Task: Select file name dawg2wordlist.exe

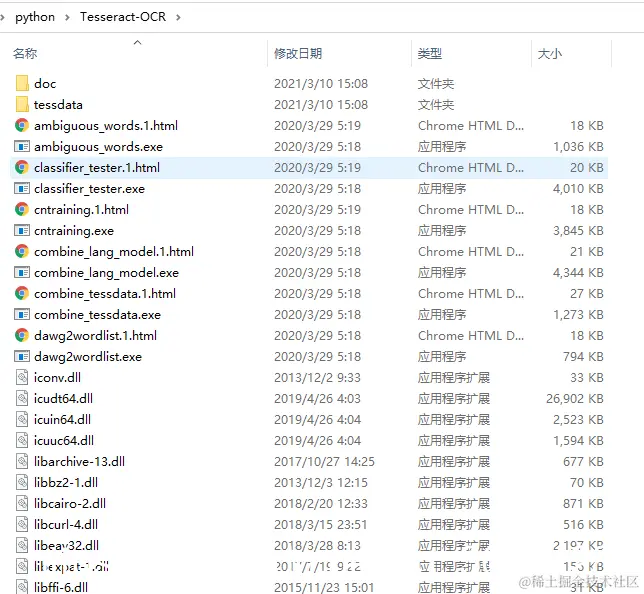Action: click(x=88, y=357)
